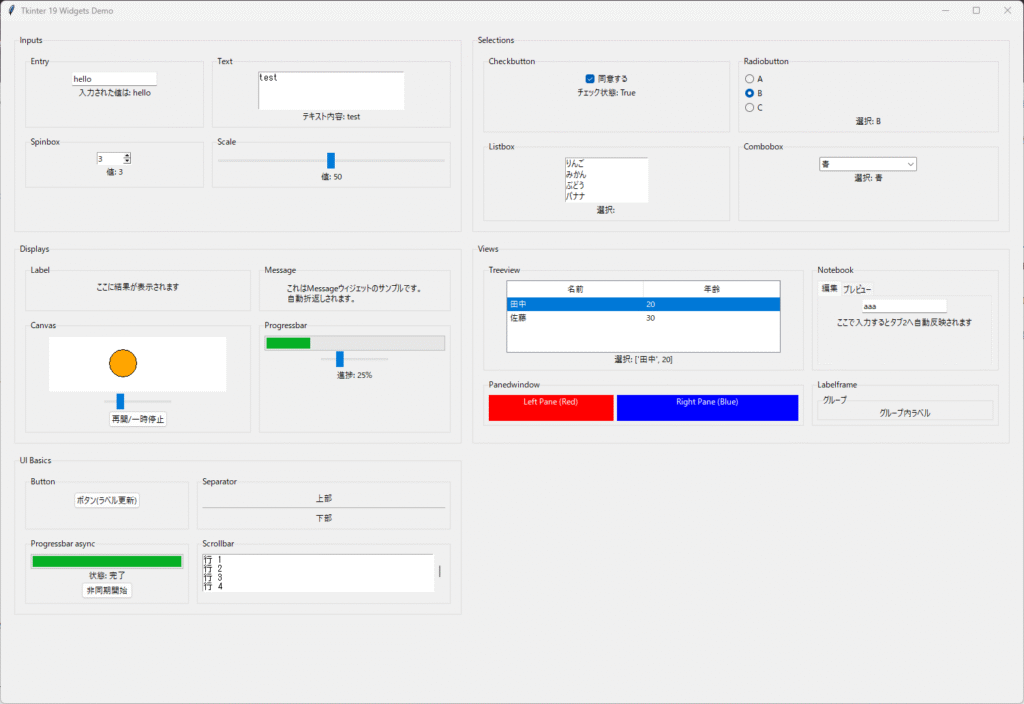Select radio button A
Image resolution: width=1024 pixels, height=704 pixels.
(x=749, y=78)
